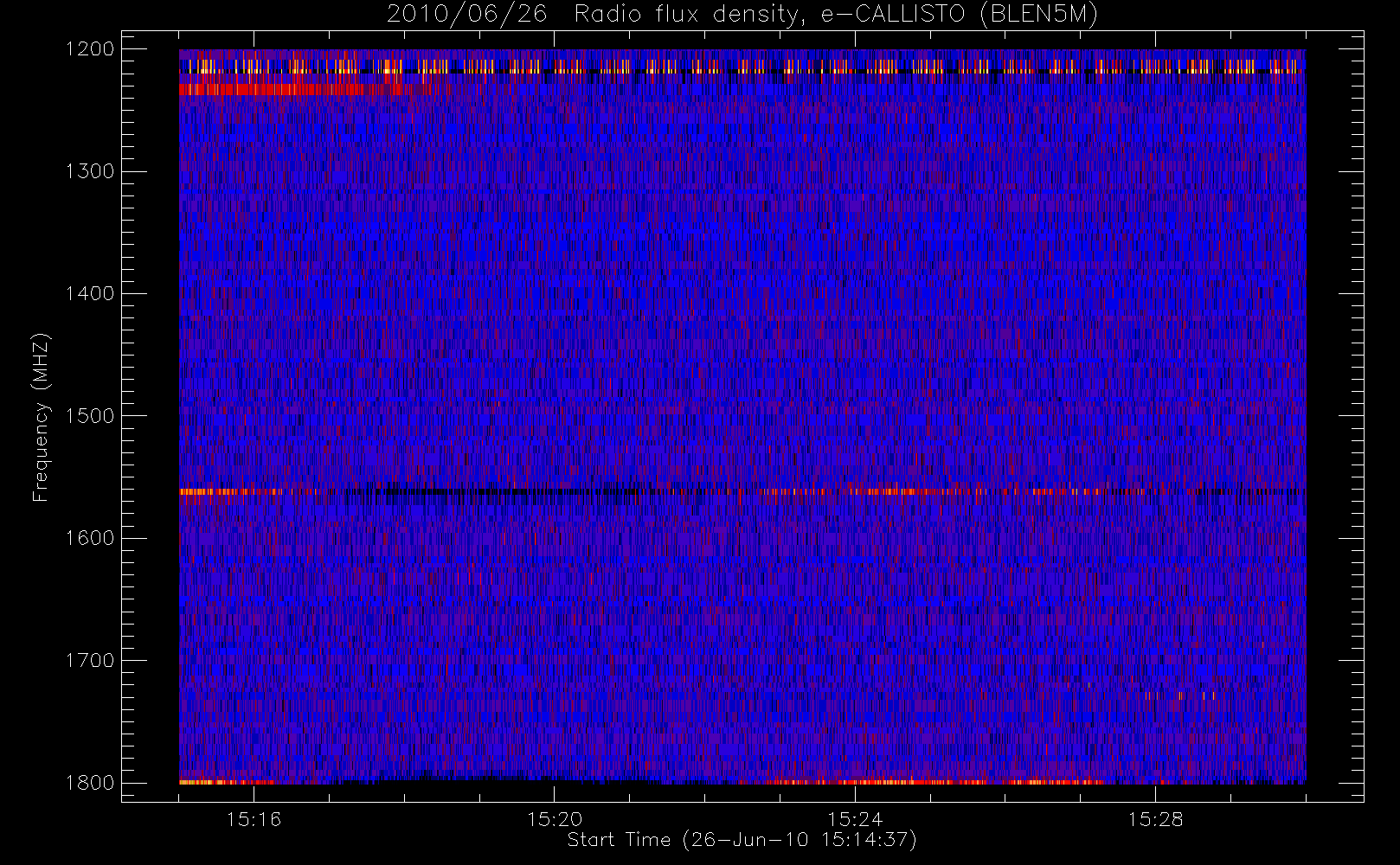Click the 15:24 time tick label
This screenshot has width=1400, height=865.
[x=854, y=819]
